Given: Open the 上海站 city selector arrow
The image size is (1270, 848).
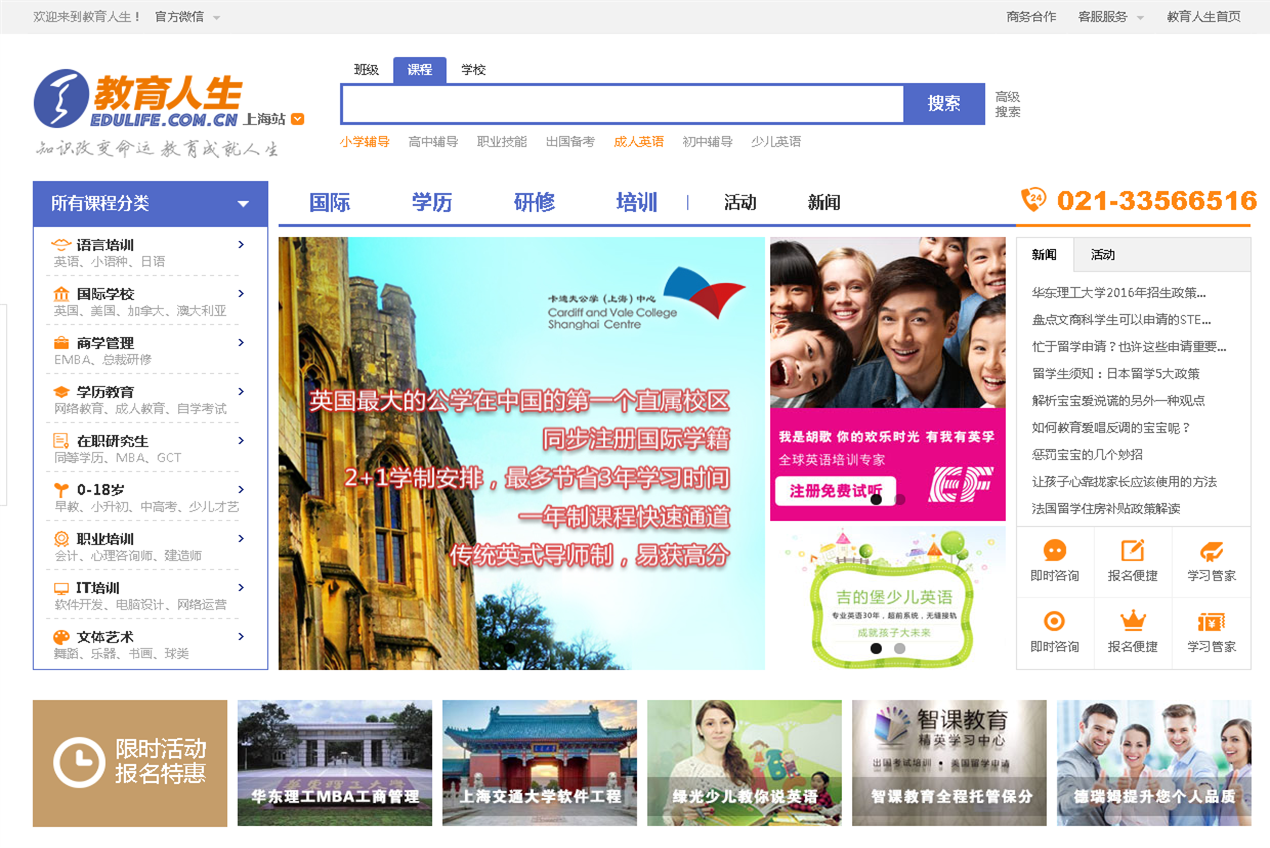Looking at the screenshot, I should [x=297, y=119].
